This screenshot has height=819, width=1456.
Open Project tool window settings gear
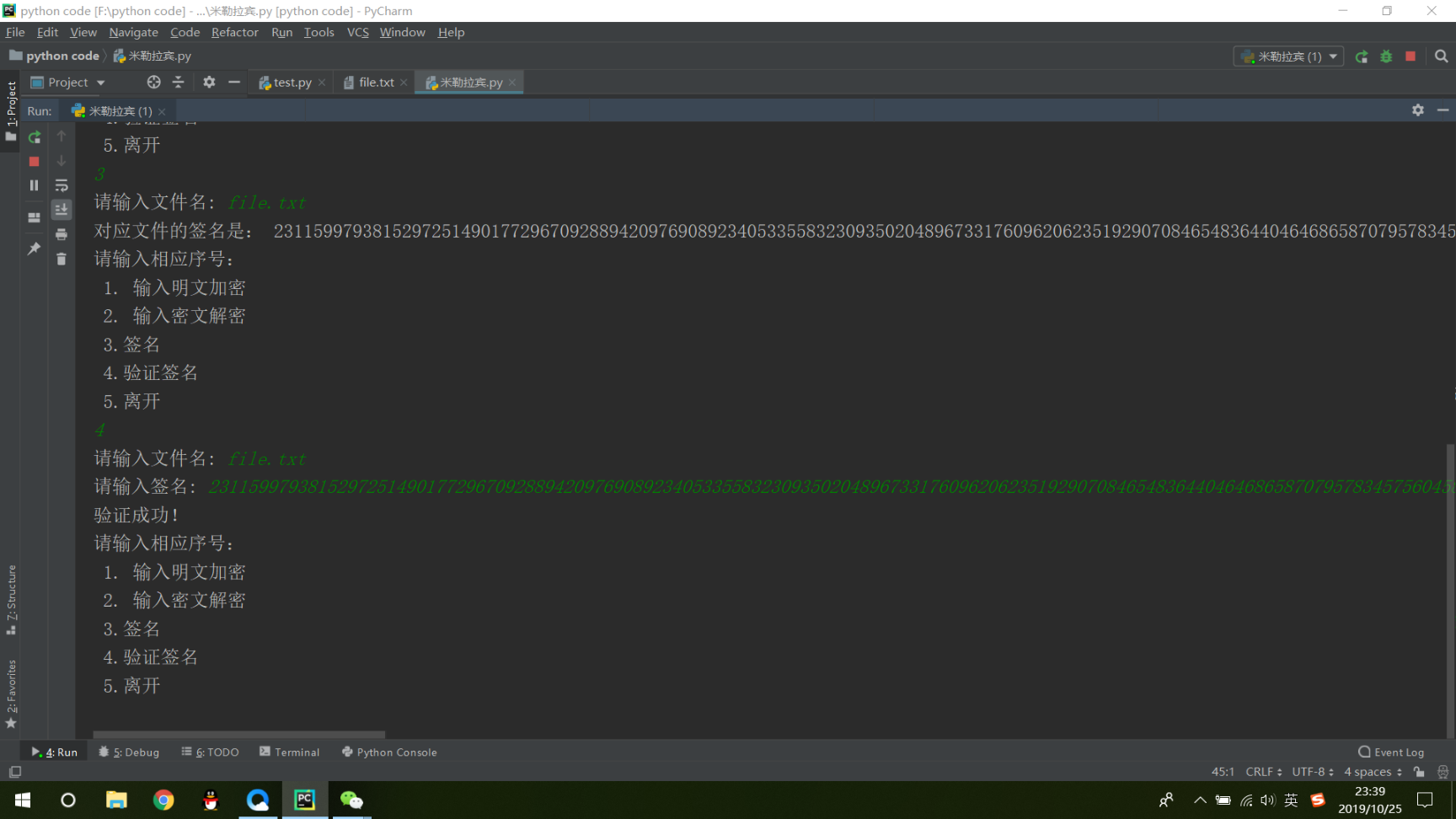pyautogui.click(x=209, y=82)
